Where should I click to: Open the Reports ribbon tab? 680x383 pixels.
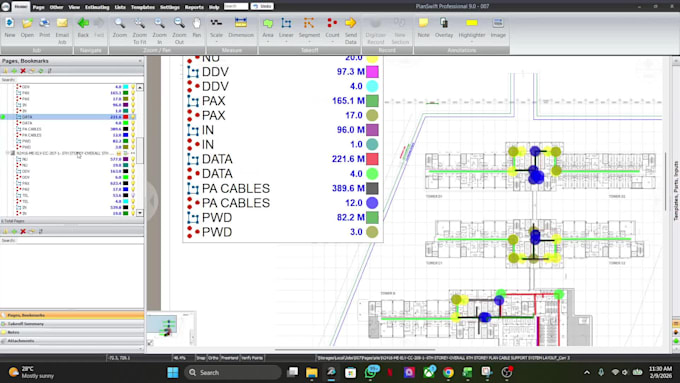194,7
